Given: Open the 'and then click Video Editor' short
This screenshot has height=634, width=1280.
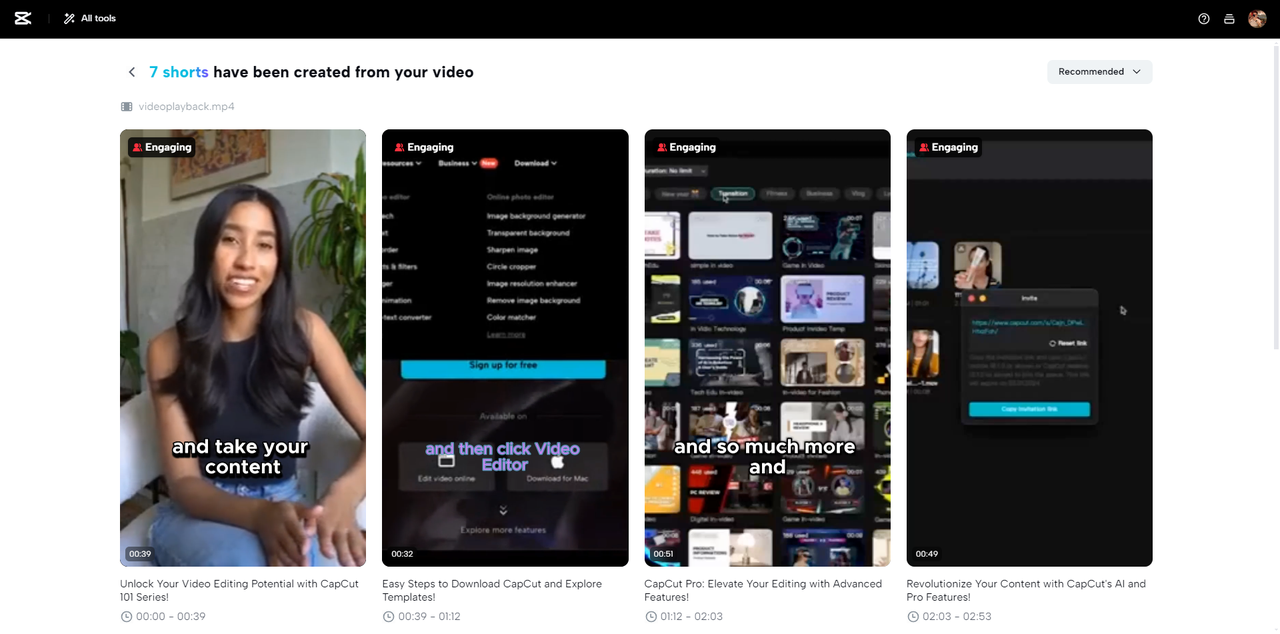Looking at the screenshot, I should [505, 348].
